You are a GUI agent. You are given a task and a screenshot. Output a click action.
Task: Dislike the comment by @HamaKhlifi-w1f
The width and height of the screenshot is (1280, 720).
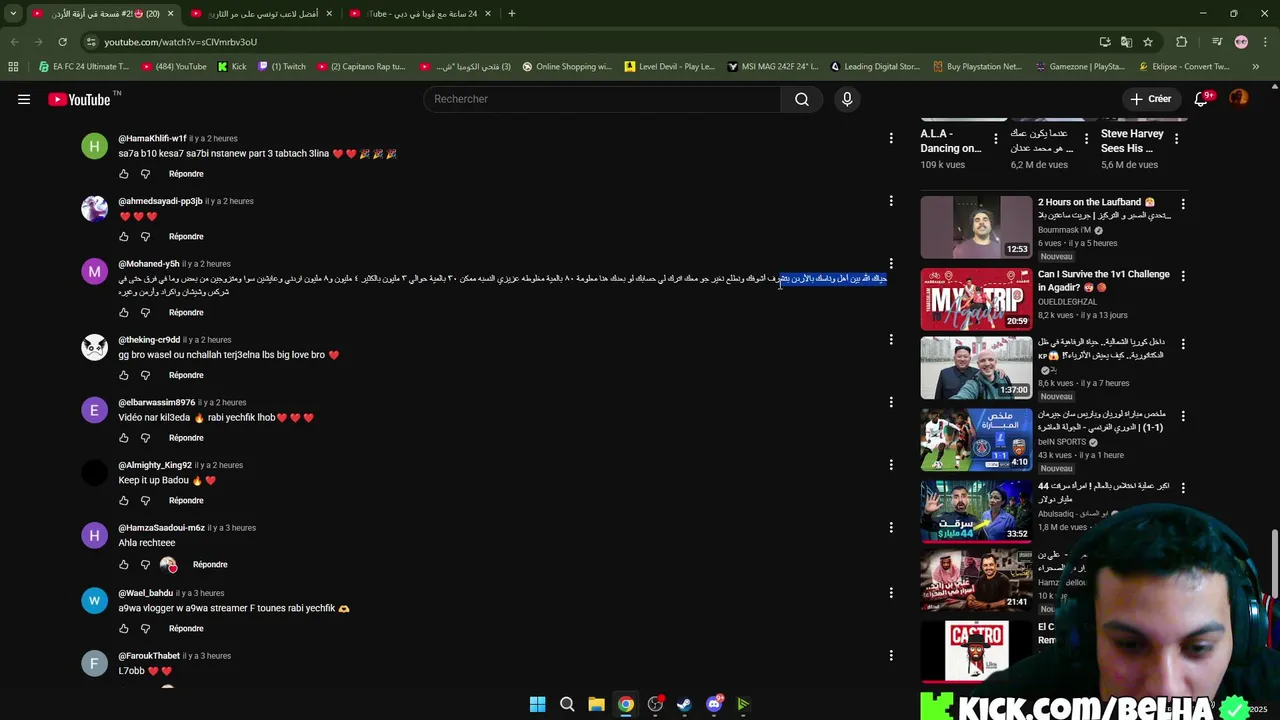click(x=145, y=174)
